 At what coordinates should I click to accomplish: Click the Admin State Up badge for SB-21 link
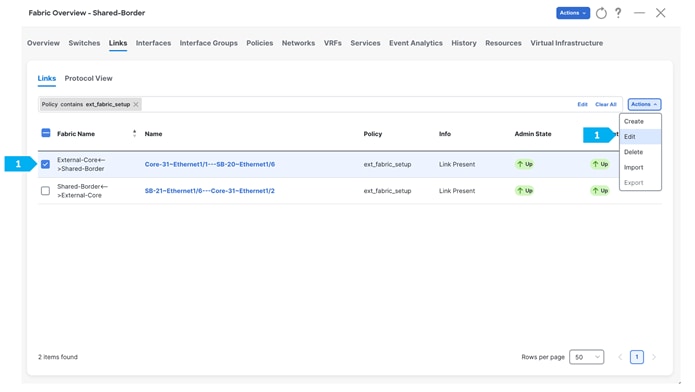[524, 191]
